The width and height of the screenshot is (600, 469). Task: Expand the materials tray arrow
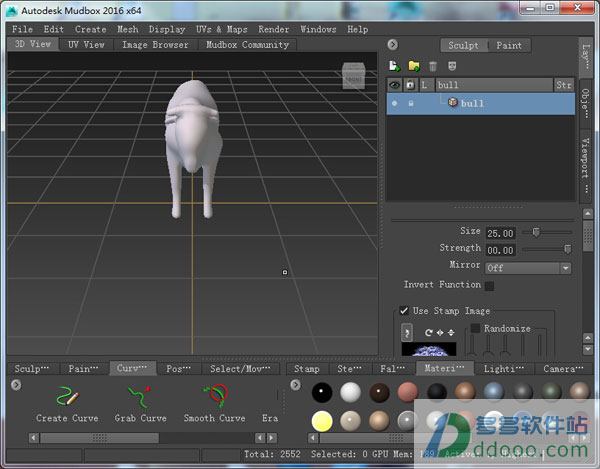tap(295, 384)
